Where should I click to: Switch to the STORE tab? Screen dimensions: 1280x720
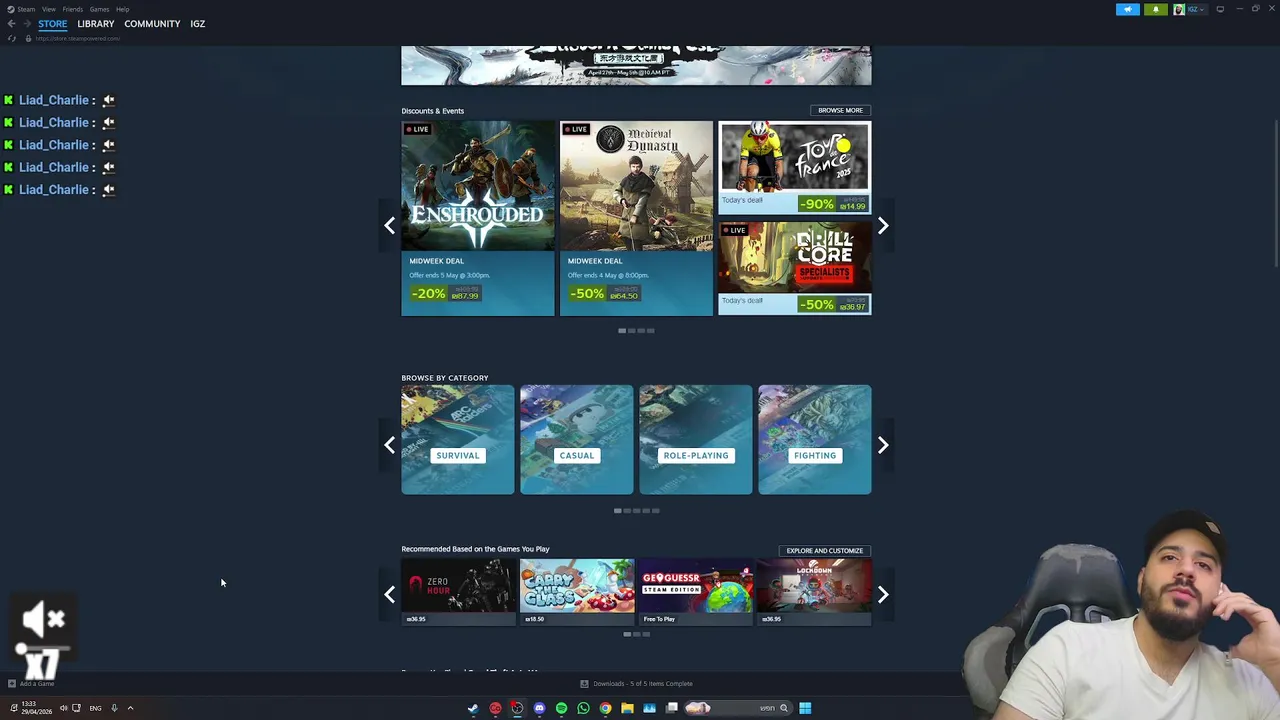click(53, 24)
